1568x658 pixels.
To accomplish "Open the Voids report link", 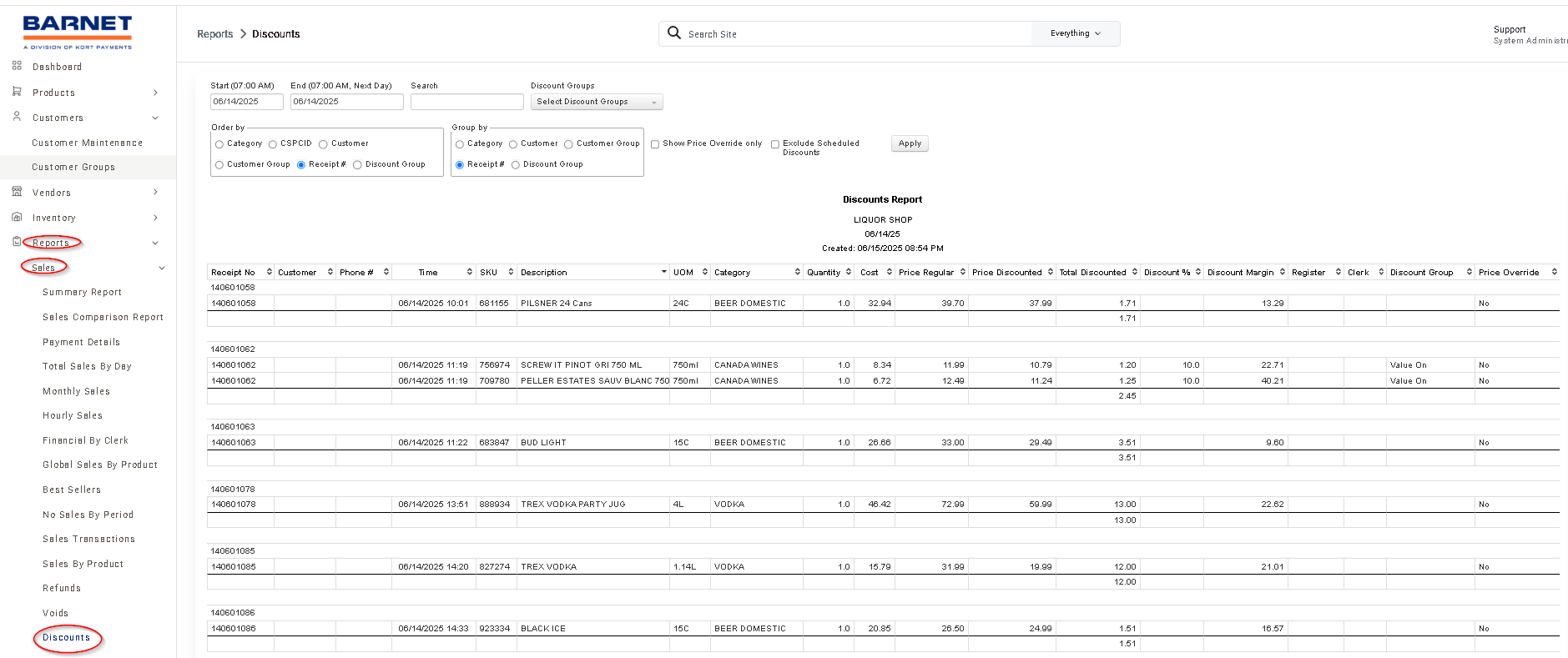I will click(56, 613).
